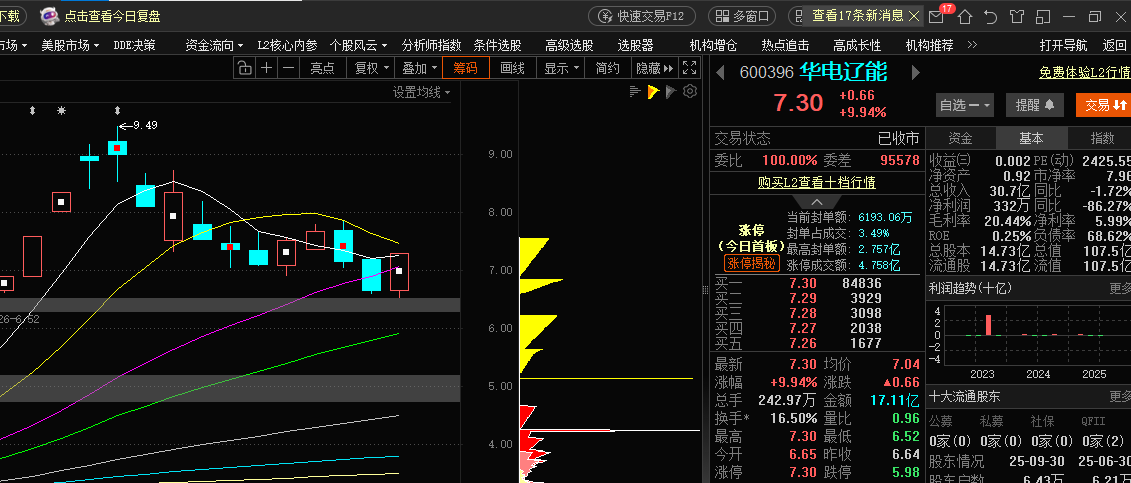The height and width of the screenshot is (483, 1131).
Task: Click 更多 next to 利润趋势
Action: [1120, 288]
